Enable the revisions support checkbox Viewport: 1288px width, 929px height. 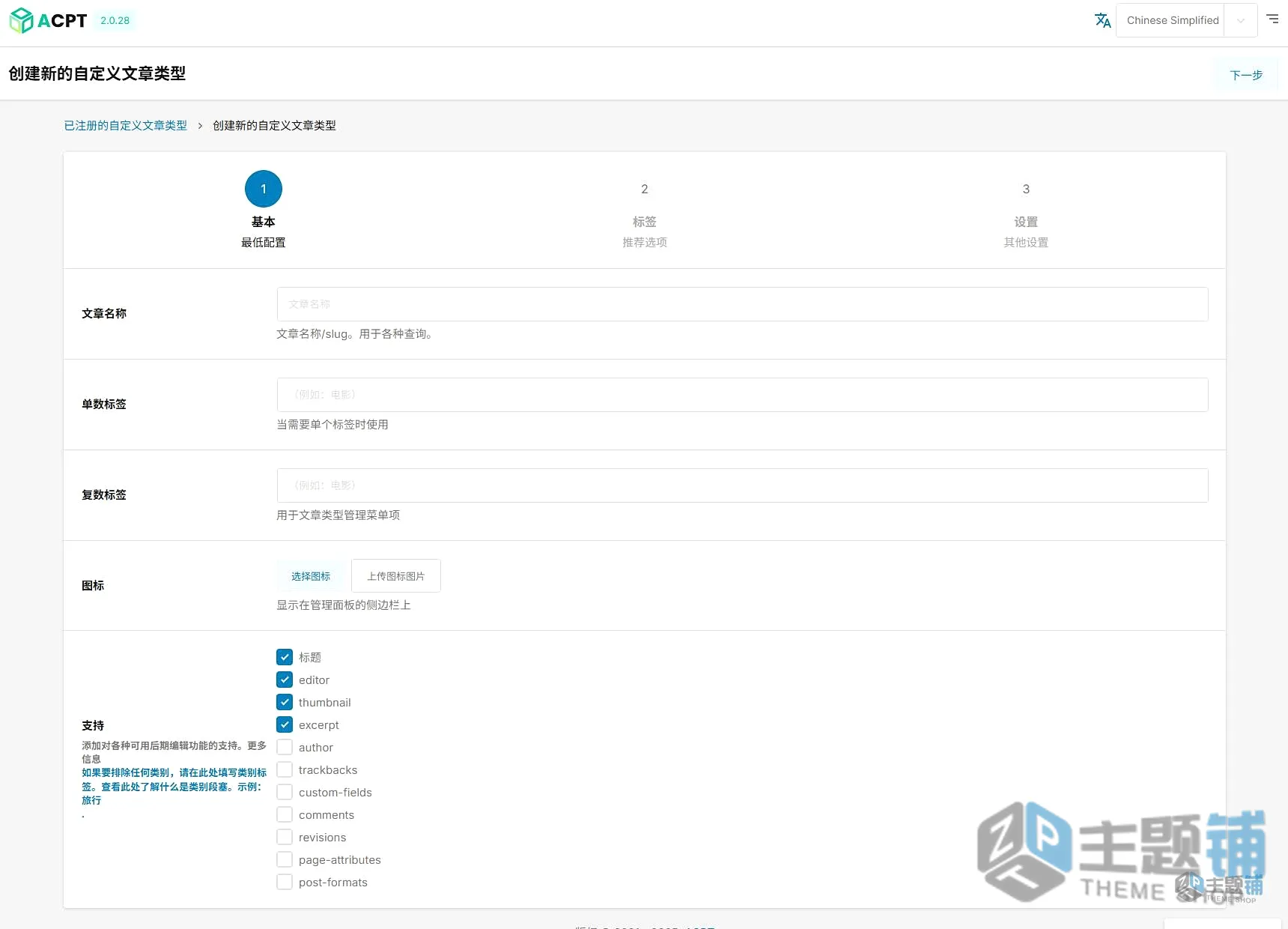[285, 837]
